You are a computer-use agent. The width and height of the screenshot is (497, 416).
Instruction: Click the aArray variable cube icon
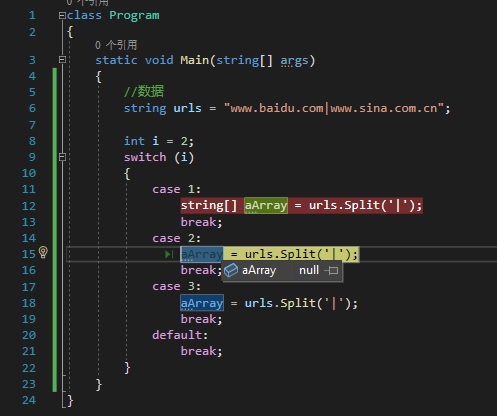coord(231,270)
